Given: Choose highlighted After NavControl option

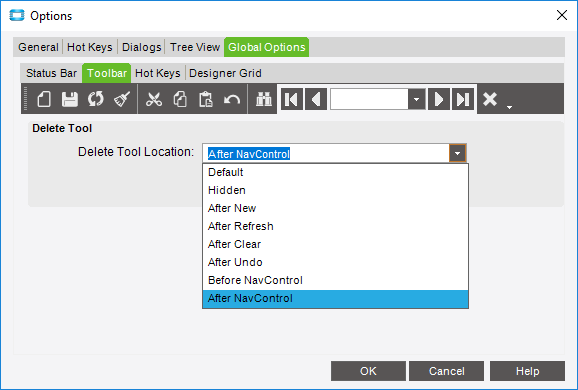Looking at the screenshot, I should pos(335,298).
